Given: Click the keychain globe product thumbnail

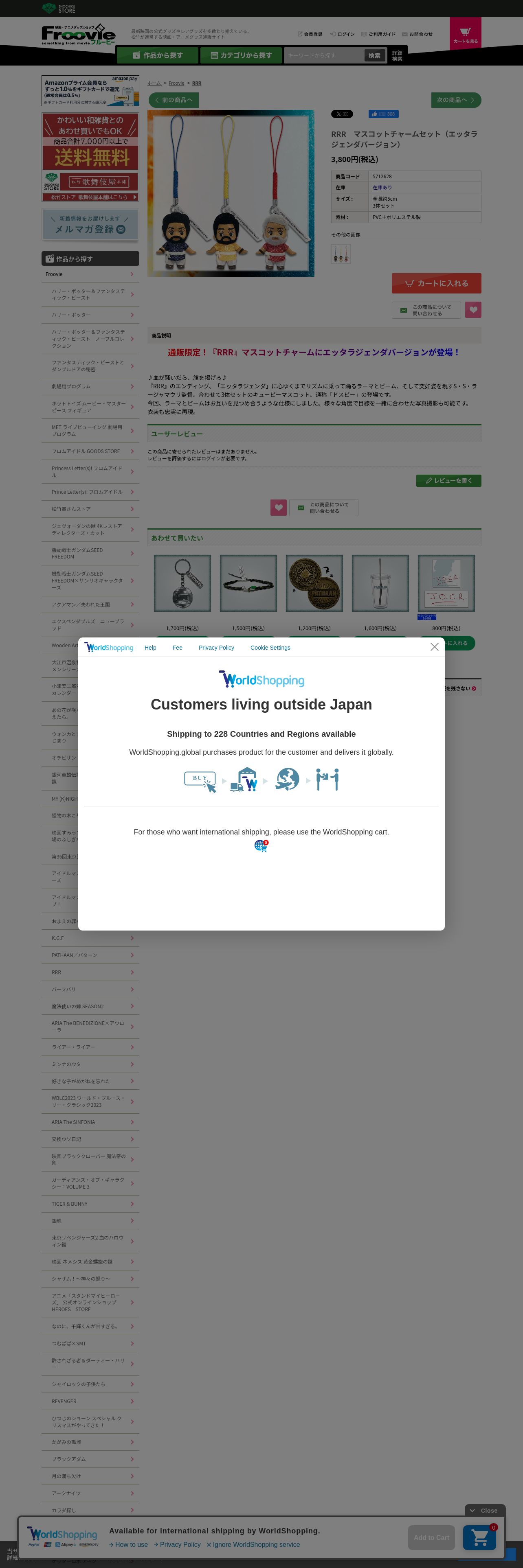Looking at the screenshot, I should (182, 583).
